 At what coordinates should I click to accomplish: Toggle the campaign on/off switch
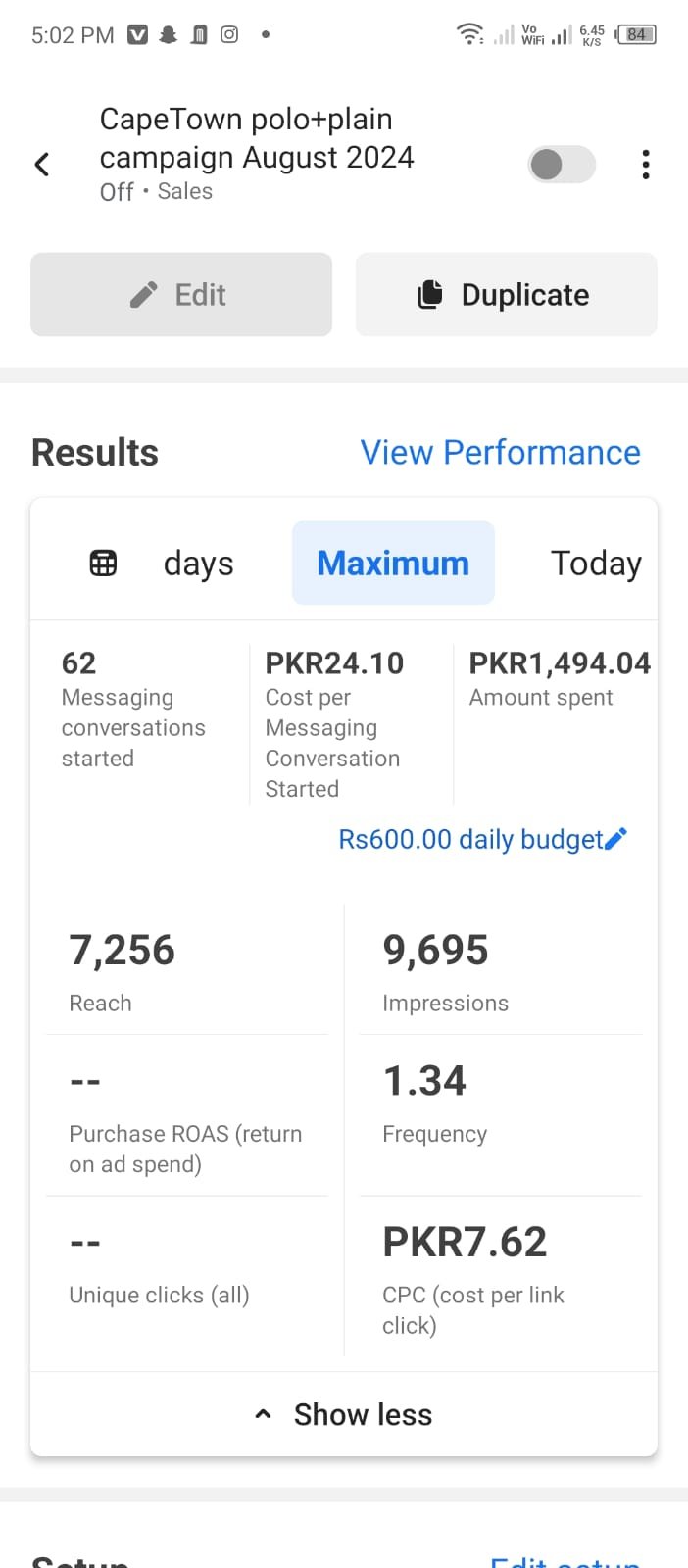pyautogui.click(x=562, y=165)
